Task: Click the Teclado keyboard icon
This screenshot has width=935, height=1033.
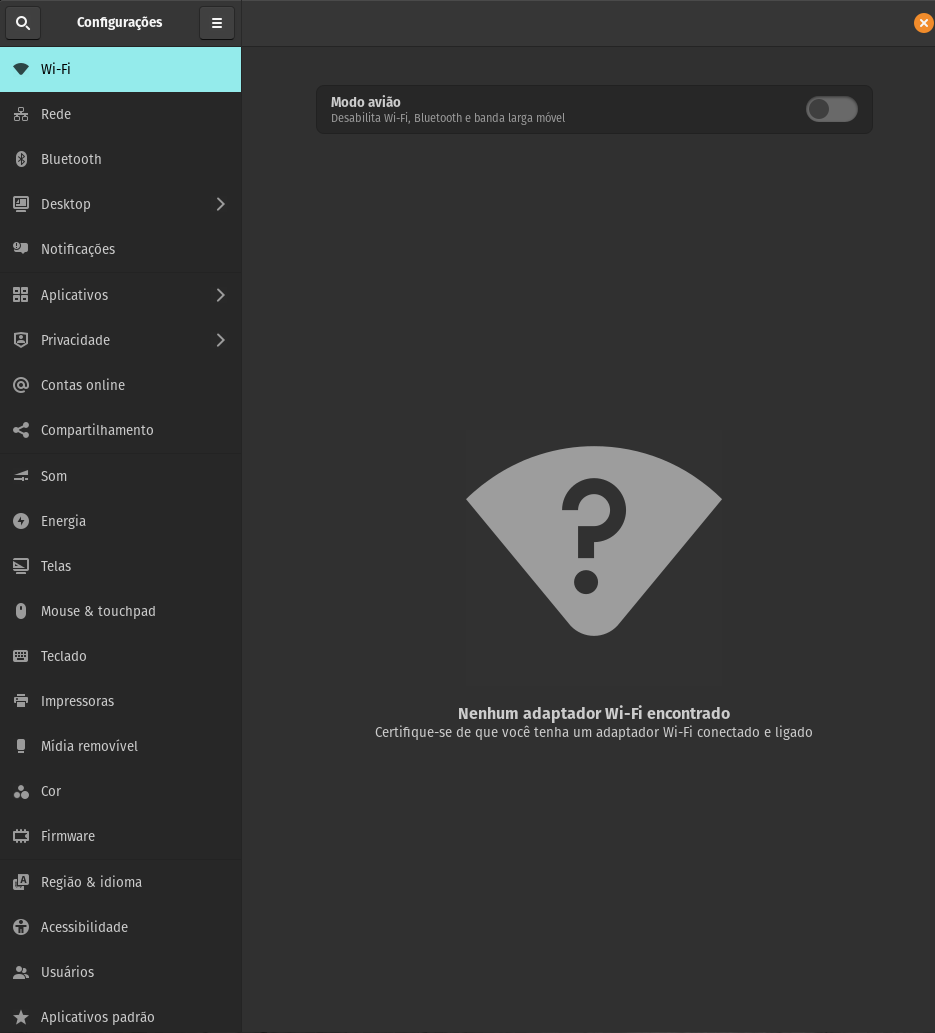Action: (21, 656)
